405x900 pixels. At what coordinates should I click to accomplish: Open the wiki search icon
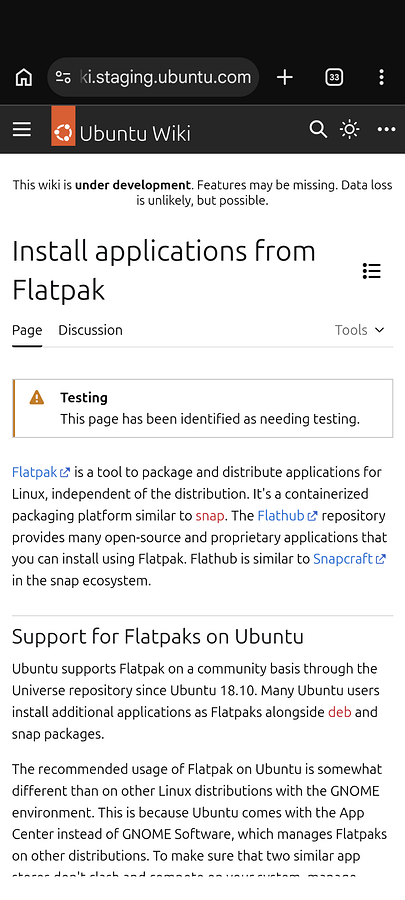pos(318,129)
